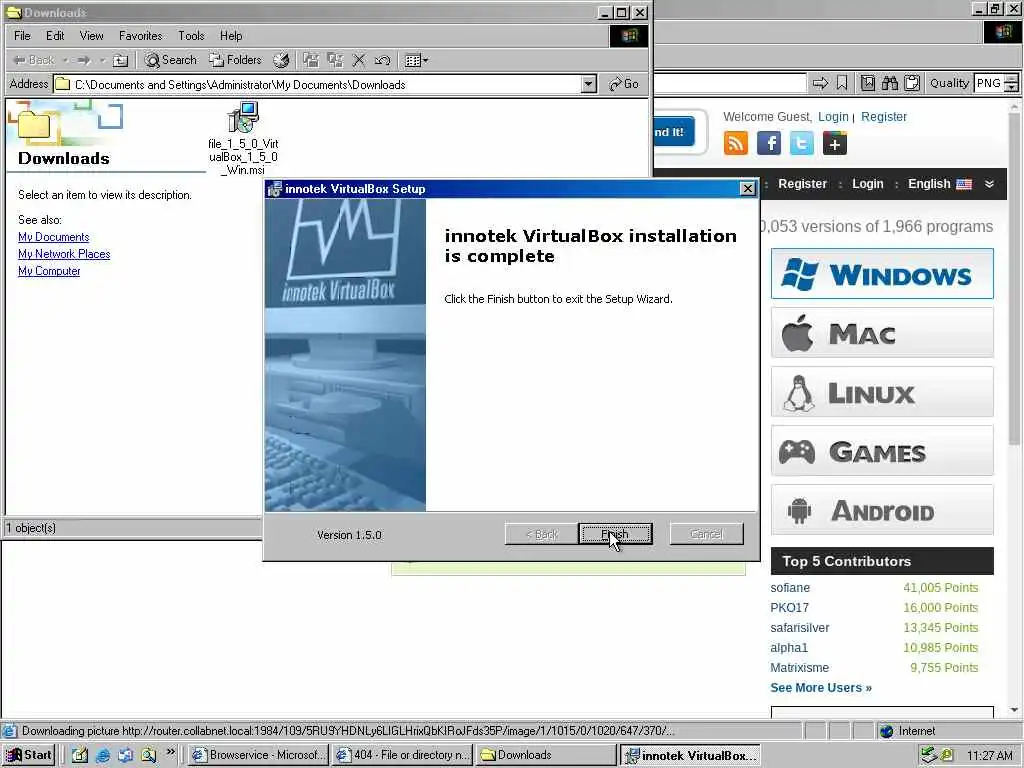
Task: Click the Up folder toolbar icon
Action: [120, 61]
